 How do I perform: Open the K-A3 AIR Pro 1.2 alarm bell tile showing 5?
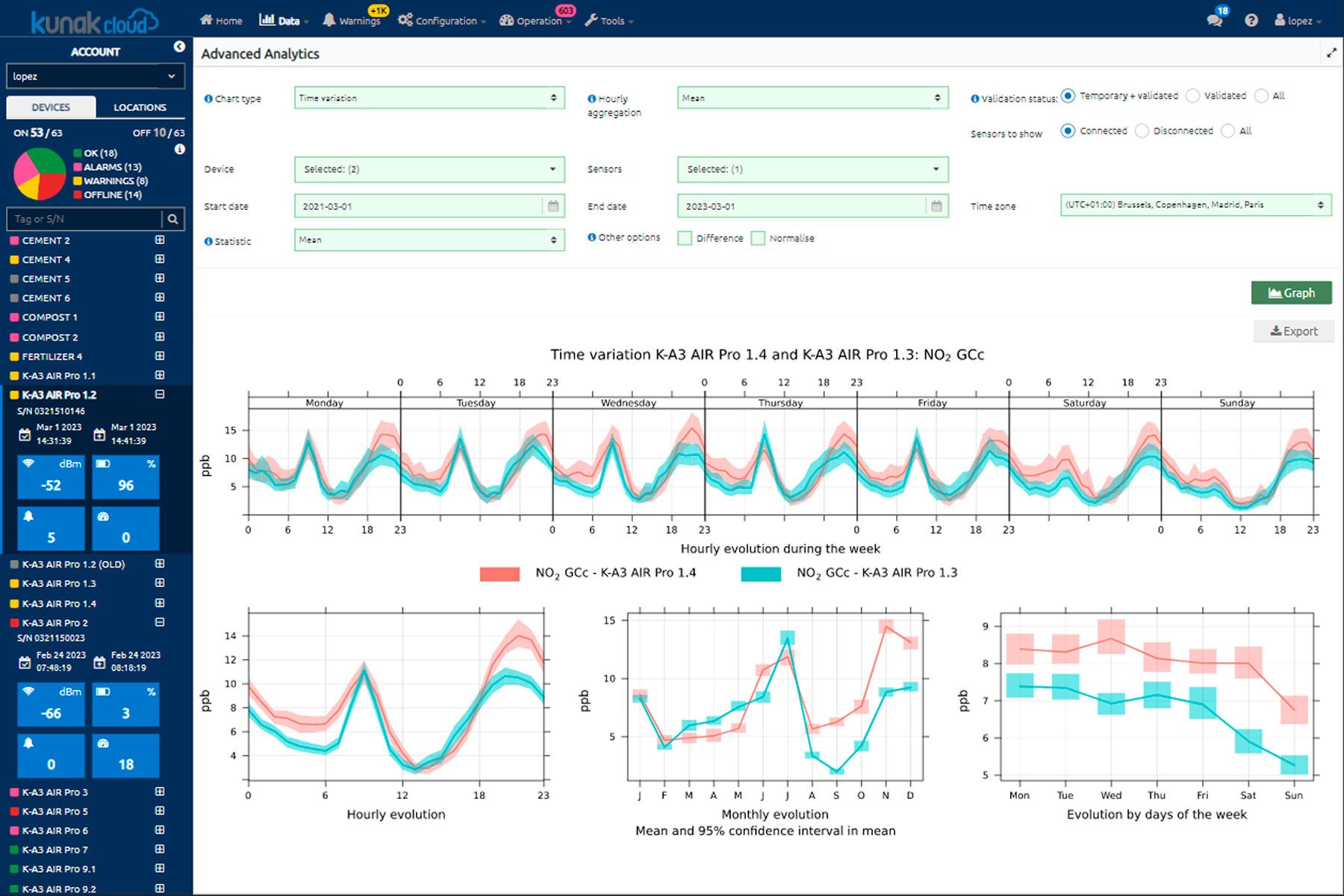pyautogui.click(x=51, y=528)
